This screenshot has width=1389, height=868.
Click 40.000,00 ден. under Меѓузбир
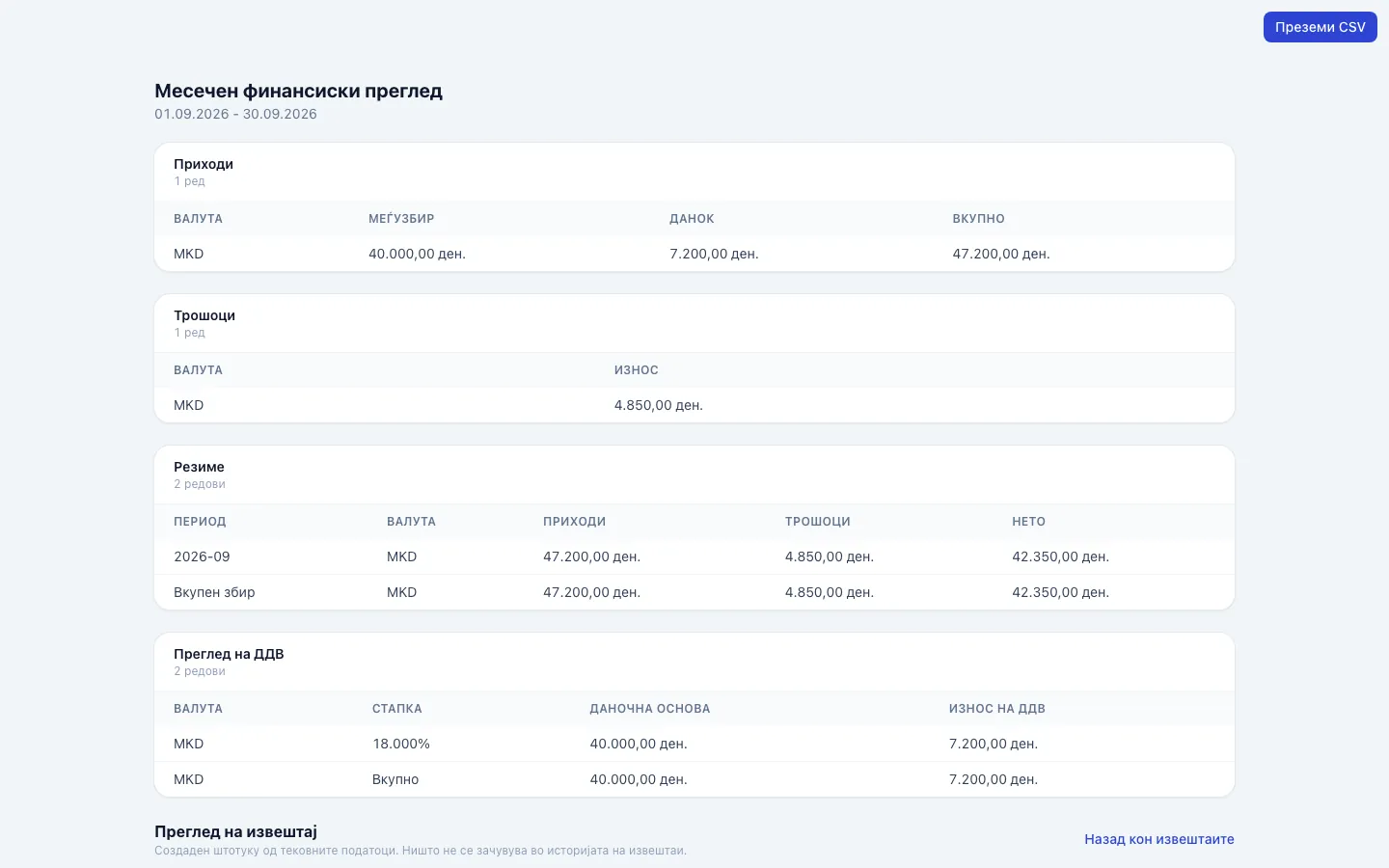click(x=417, y=254)
